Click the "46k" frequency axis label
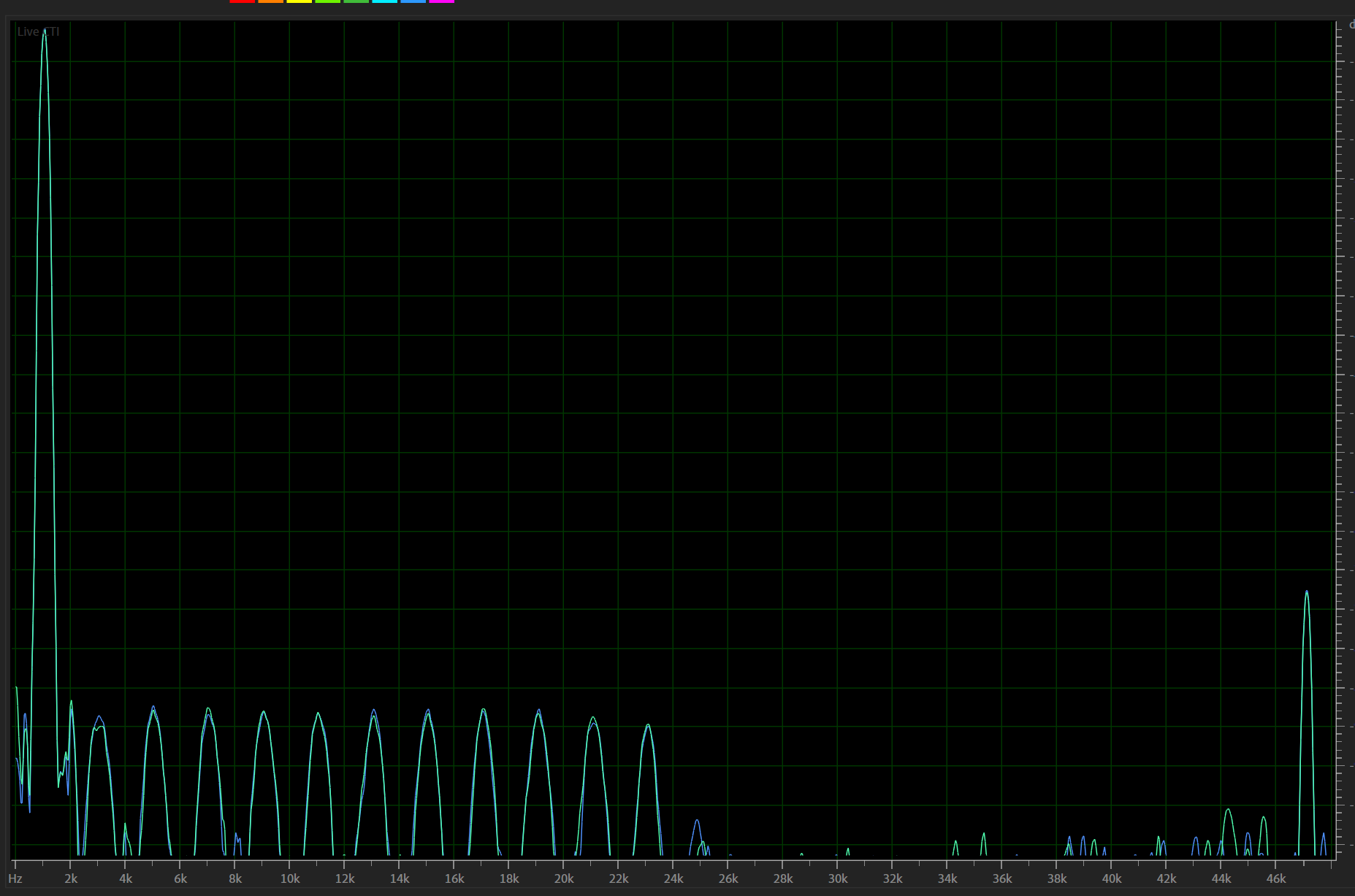Image resolution: width=1355 pixels, height=896 pixels. tap(1276, 878)
